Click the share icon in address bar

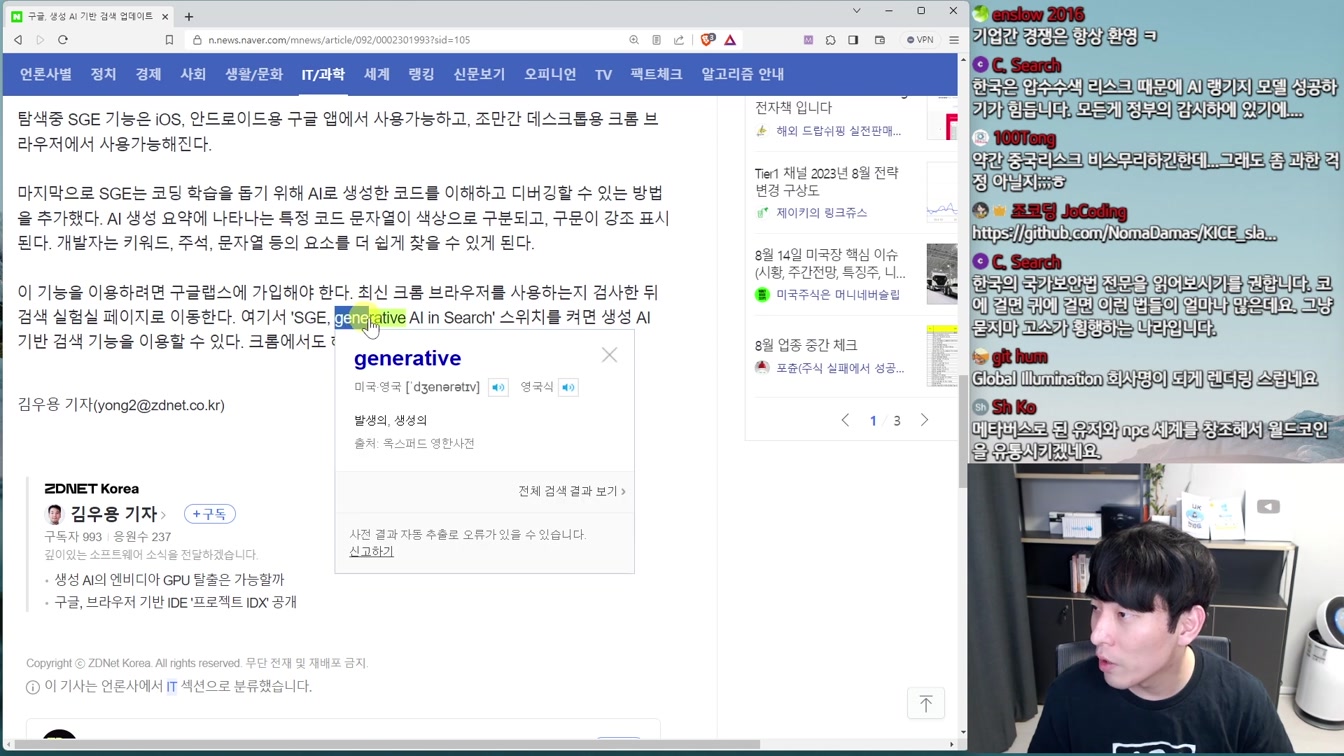(679, 40)
